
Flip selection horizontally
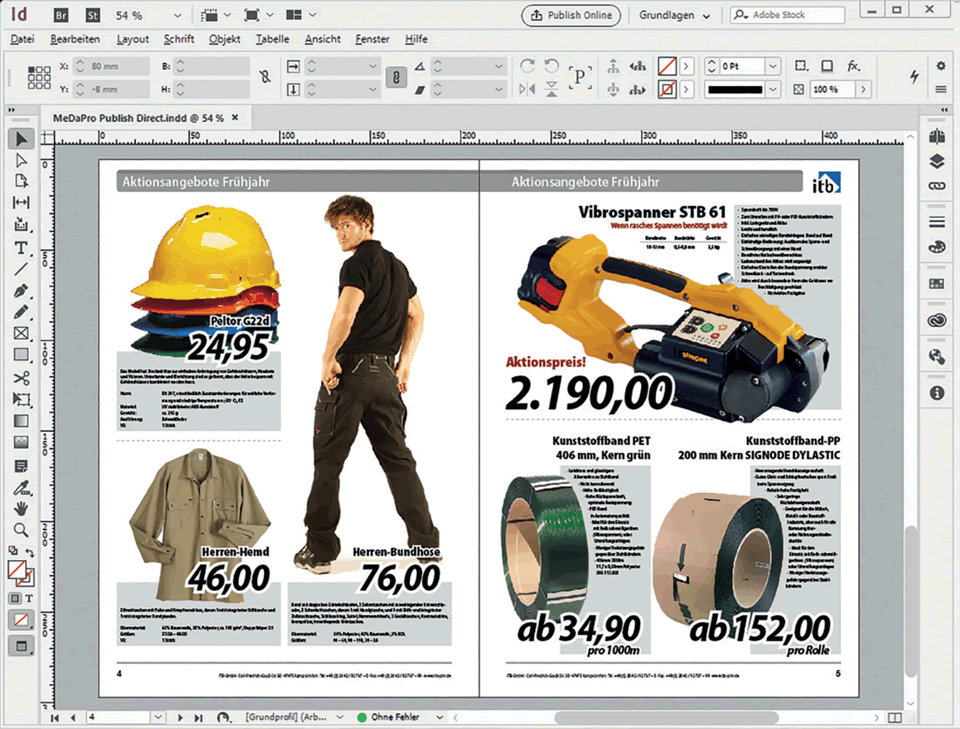pos(527,89)
